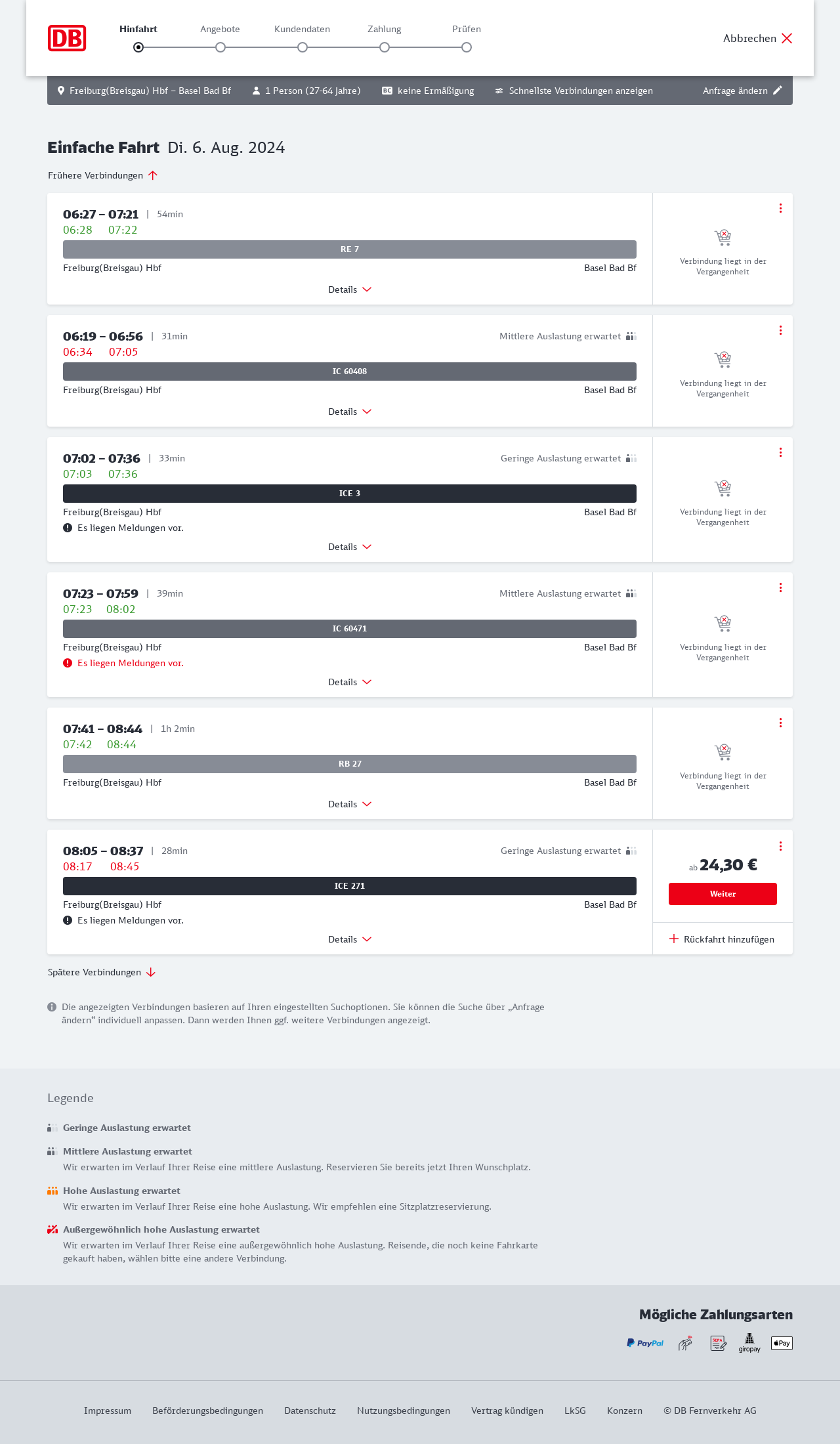Open three-dot menu for ICE 271 connection
This screenshot has height=1444, width=840.
(x=780, y=846)
